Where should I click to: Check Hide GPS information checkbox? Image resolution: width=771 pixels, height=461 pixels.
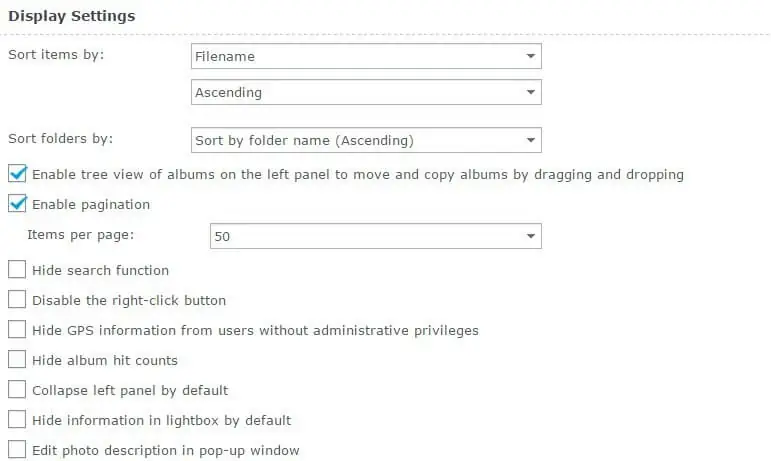coord(17,330)
